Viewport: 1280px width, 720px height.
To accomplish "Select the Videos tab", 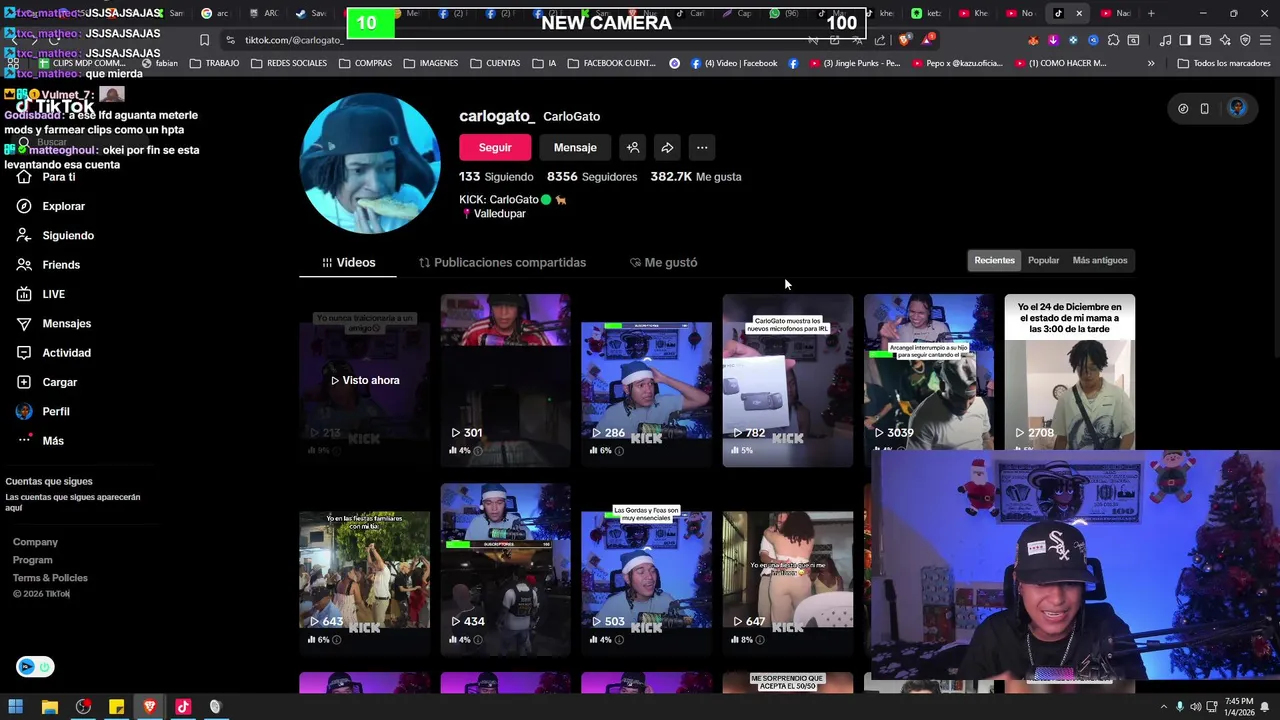I will point(348,262).
